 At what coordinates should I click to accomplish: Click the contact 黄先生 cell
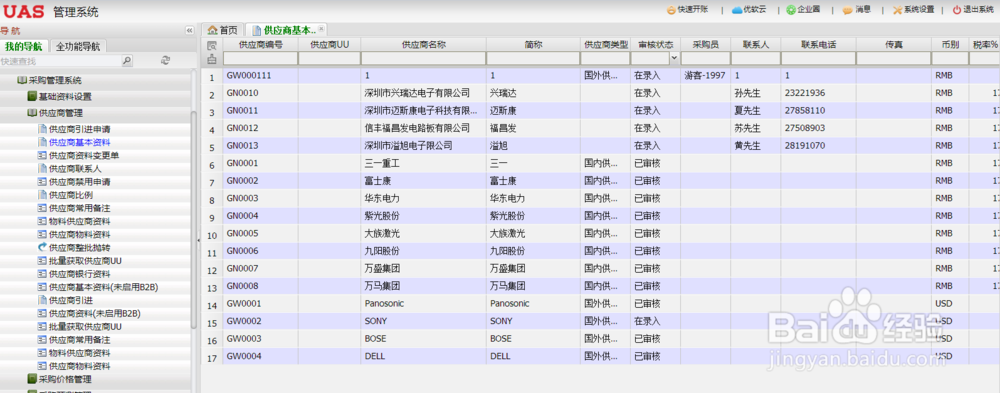tap(755, 145)
